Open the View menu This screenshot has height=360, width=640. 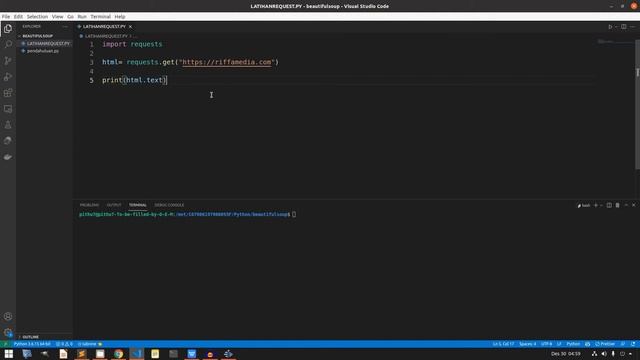pyautogui.click(x=58, y=17)
